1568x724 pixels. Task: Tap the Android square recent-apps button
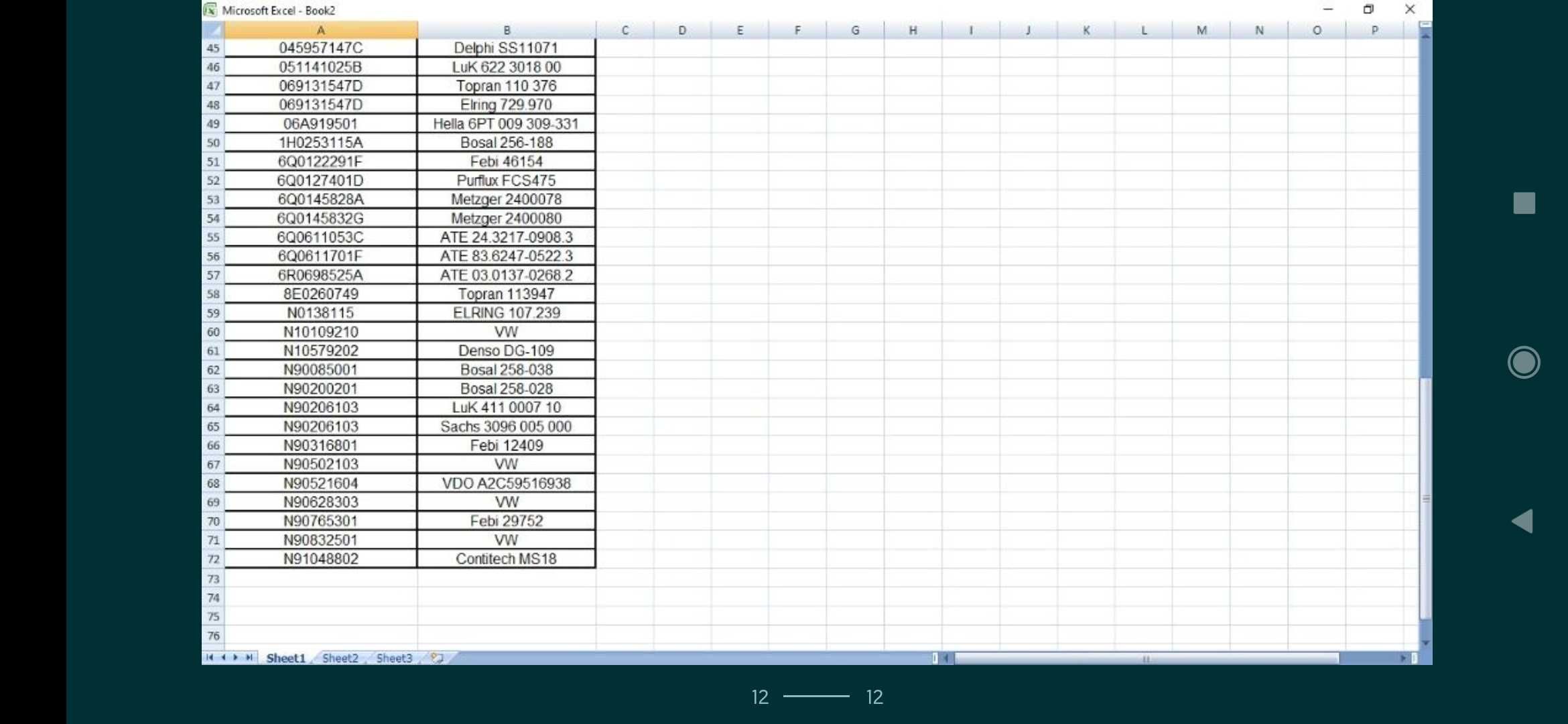1524,203
